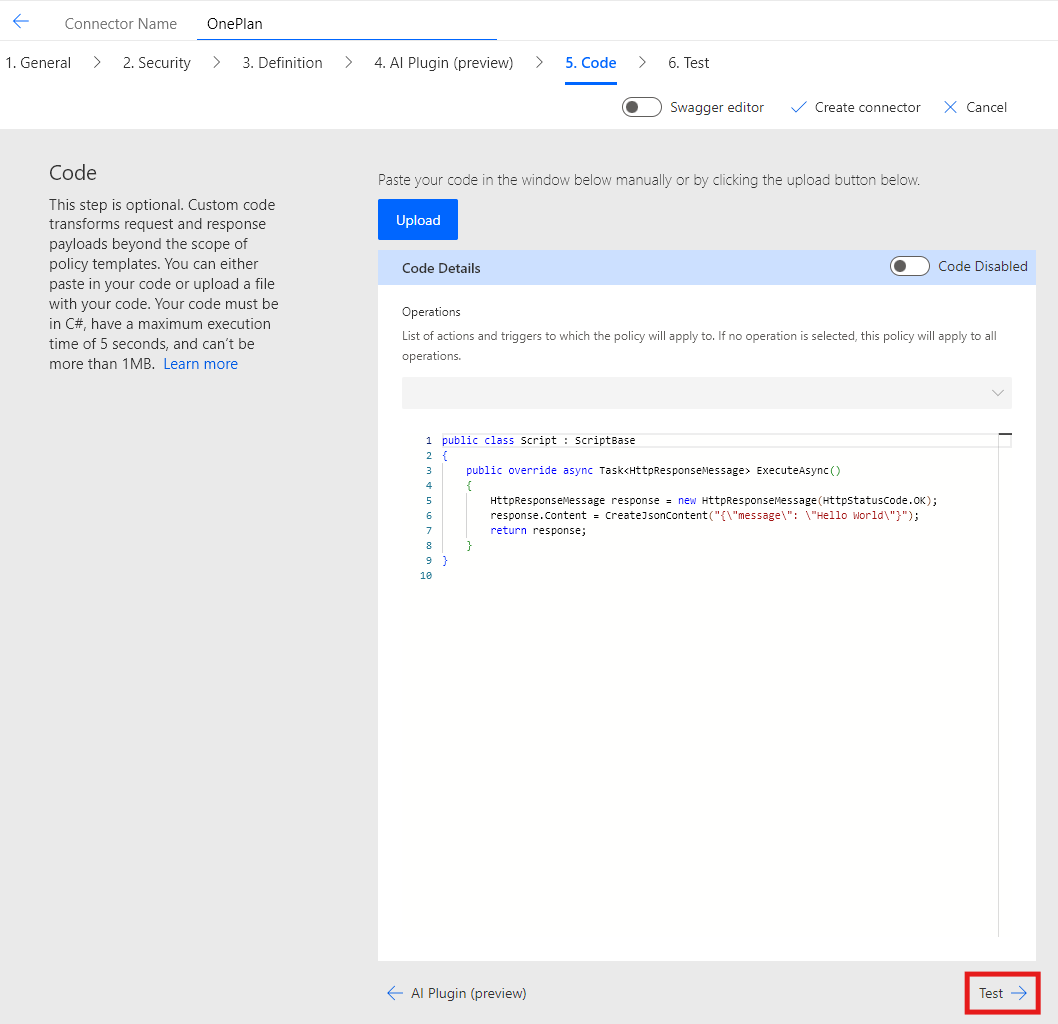The width and height of the screenshot is (1058, 1024).
Task: Click the Cancel X icon
Action: (950, 107)
